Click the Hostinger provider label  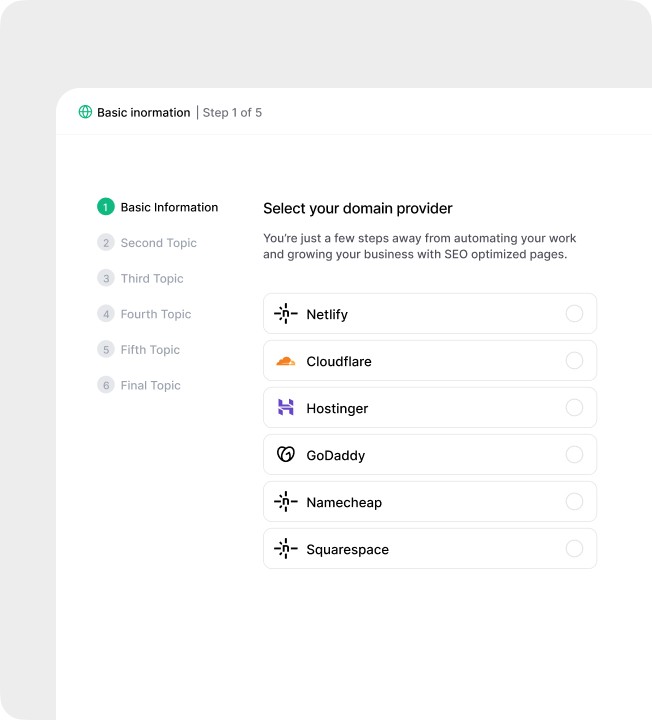click(x=337, y=409)
